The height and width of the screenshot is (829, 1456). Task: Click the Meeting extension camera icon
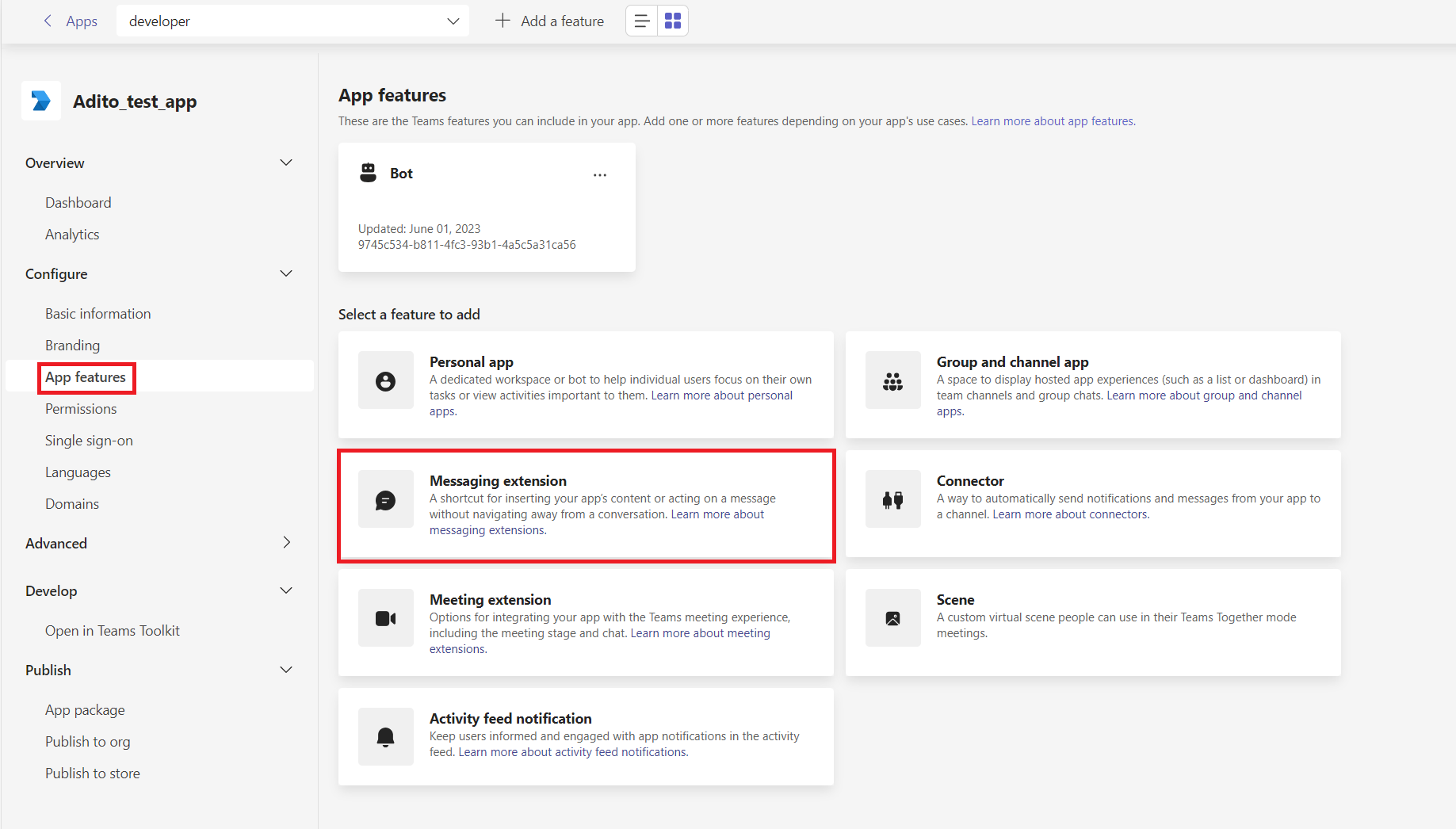386,619
